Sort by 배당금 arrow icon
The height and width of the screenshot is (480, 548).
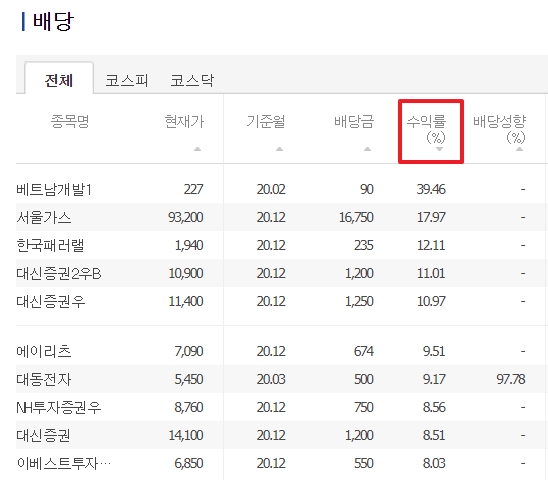pos(367,149)
